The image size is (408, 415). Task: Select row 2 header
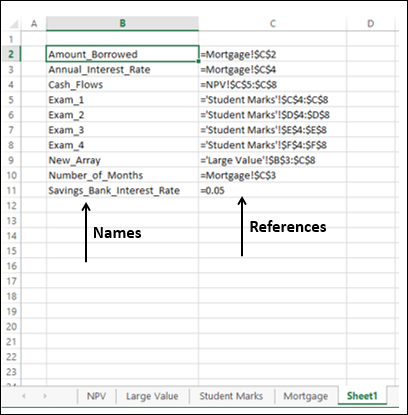tap(11, 54)
